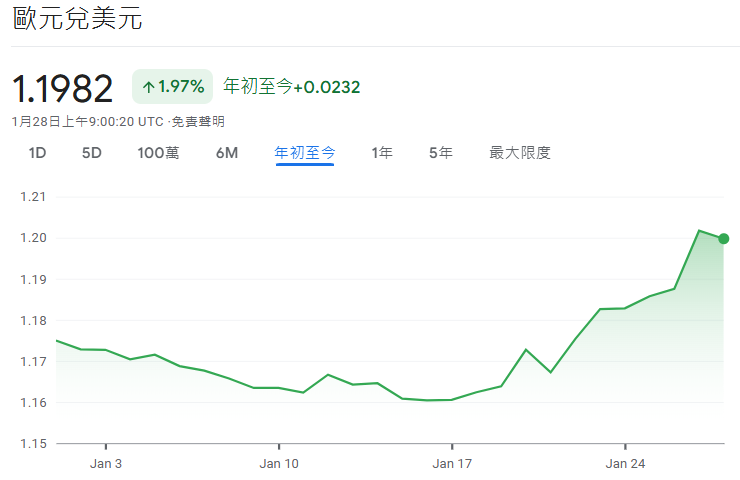
Task: Click the 1.17 y-axis label
Action: [x=33, y=362]
